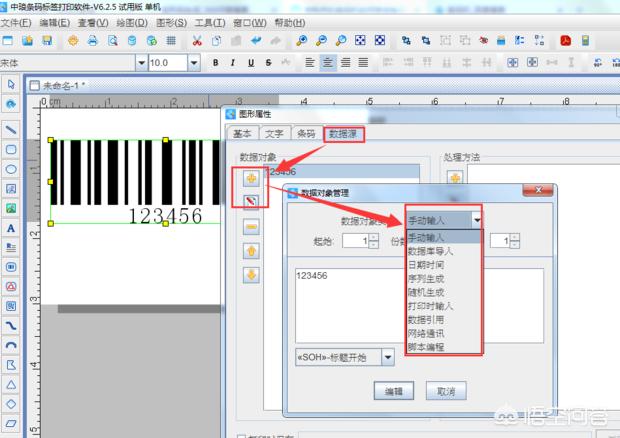Click the pencil edit data object button
The width and height of the screenshot is (620, 438).
(251, 202)
